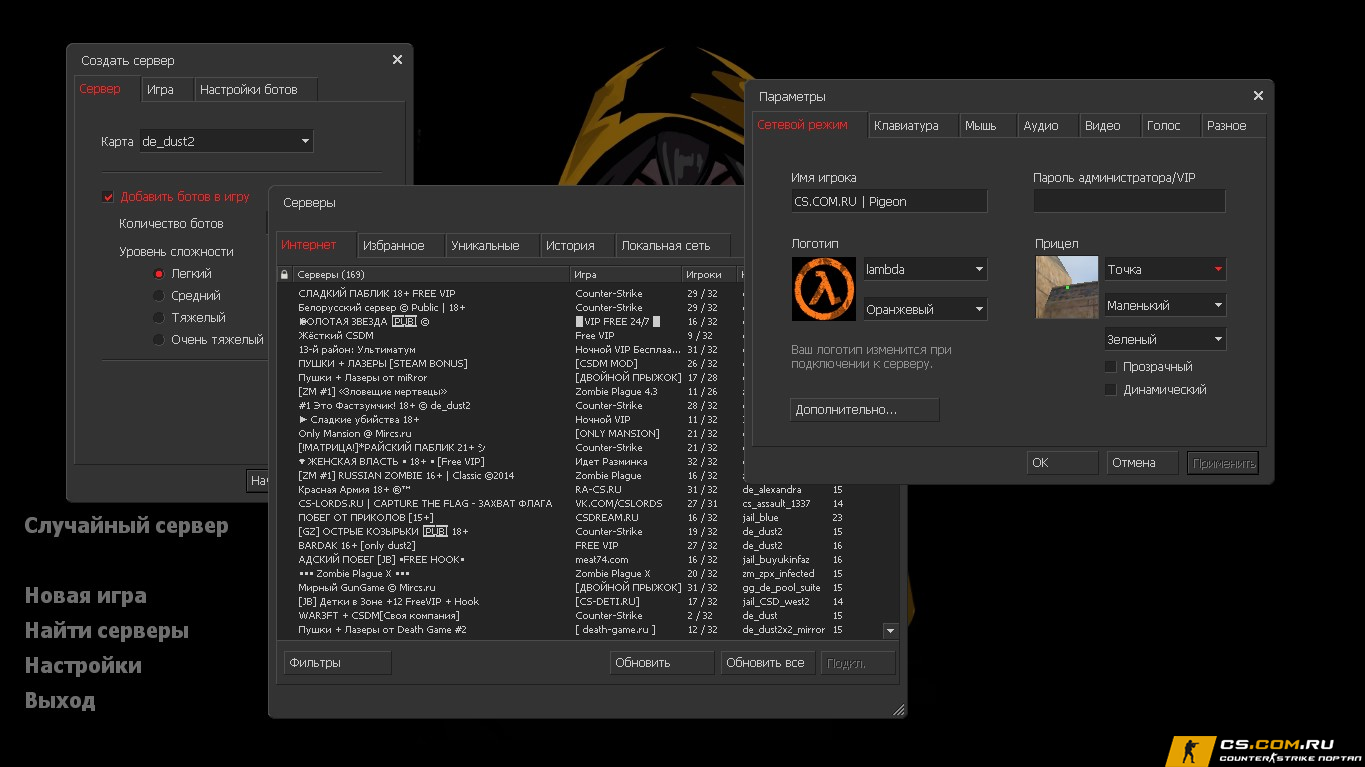Viewport: 1365px width, 767px height.
Task: Click the Применить button
Action: [x=1223, y=463]
